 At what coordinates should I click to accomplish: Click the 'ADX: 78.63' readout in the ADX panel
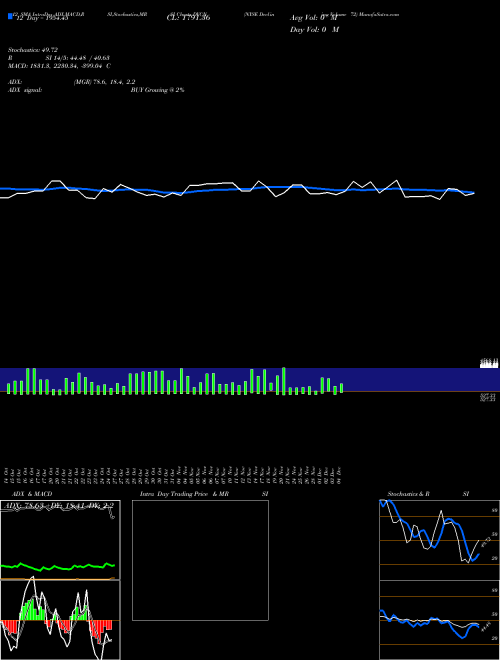[x=22, y=505]
